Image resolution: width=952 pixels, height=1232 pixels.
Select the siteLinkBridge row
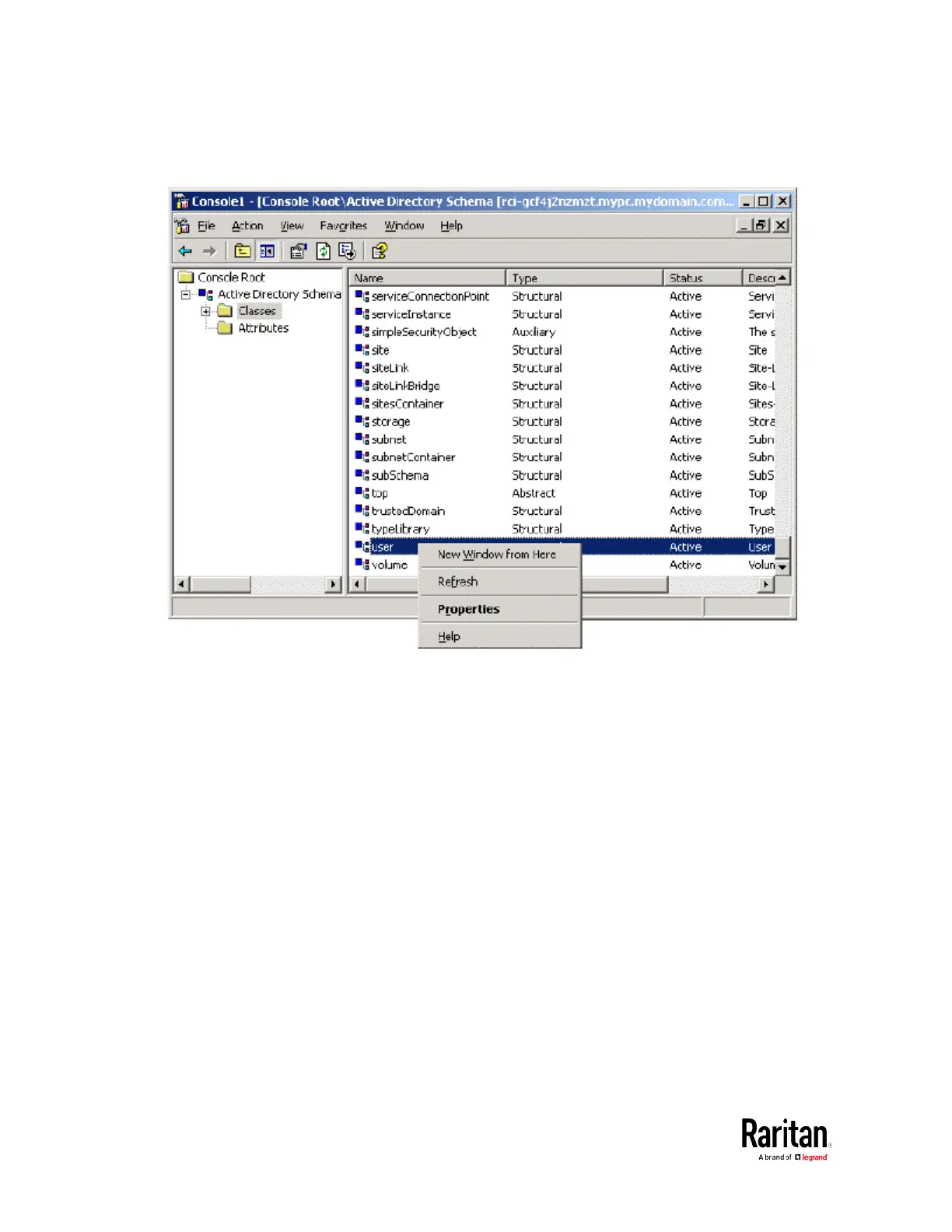click(x=565, y=386)
